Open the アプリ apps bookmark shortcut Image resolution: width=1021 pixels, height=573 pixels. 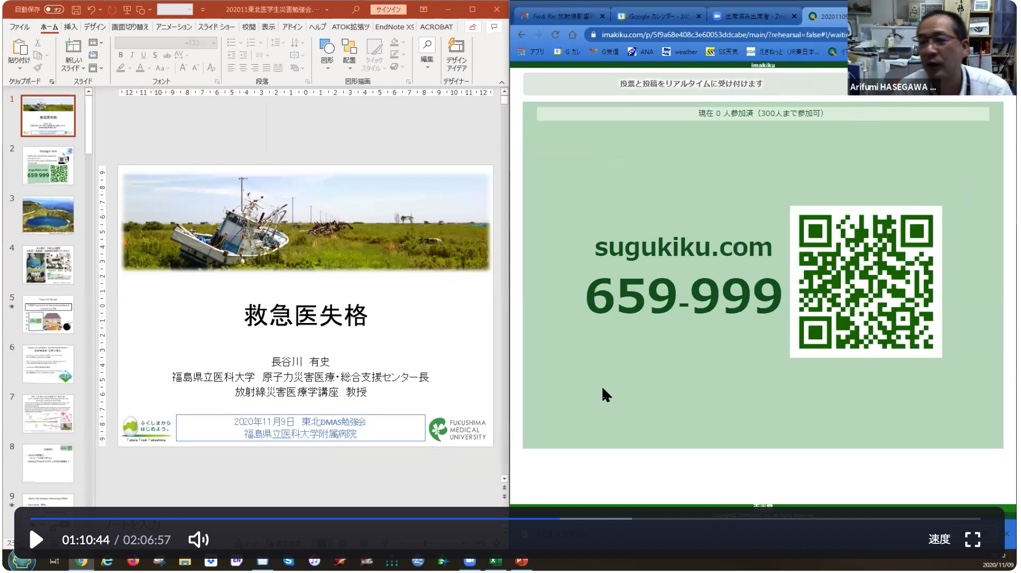(x=531, y=51)
